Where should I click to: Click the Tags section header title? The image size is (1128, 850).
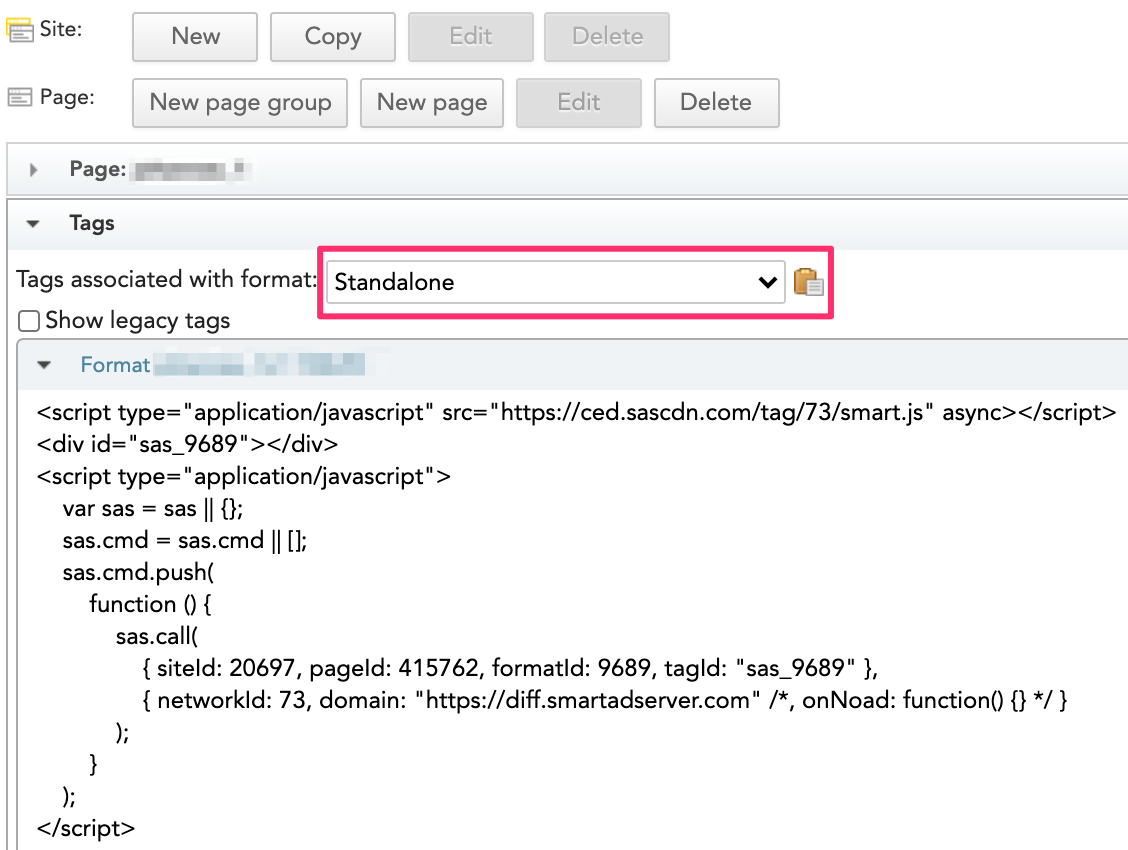pyautogui.click(x=92, y=224)
